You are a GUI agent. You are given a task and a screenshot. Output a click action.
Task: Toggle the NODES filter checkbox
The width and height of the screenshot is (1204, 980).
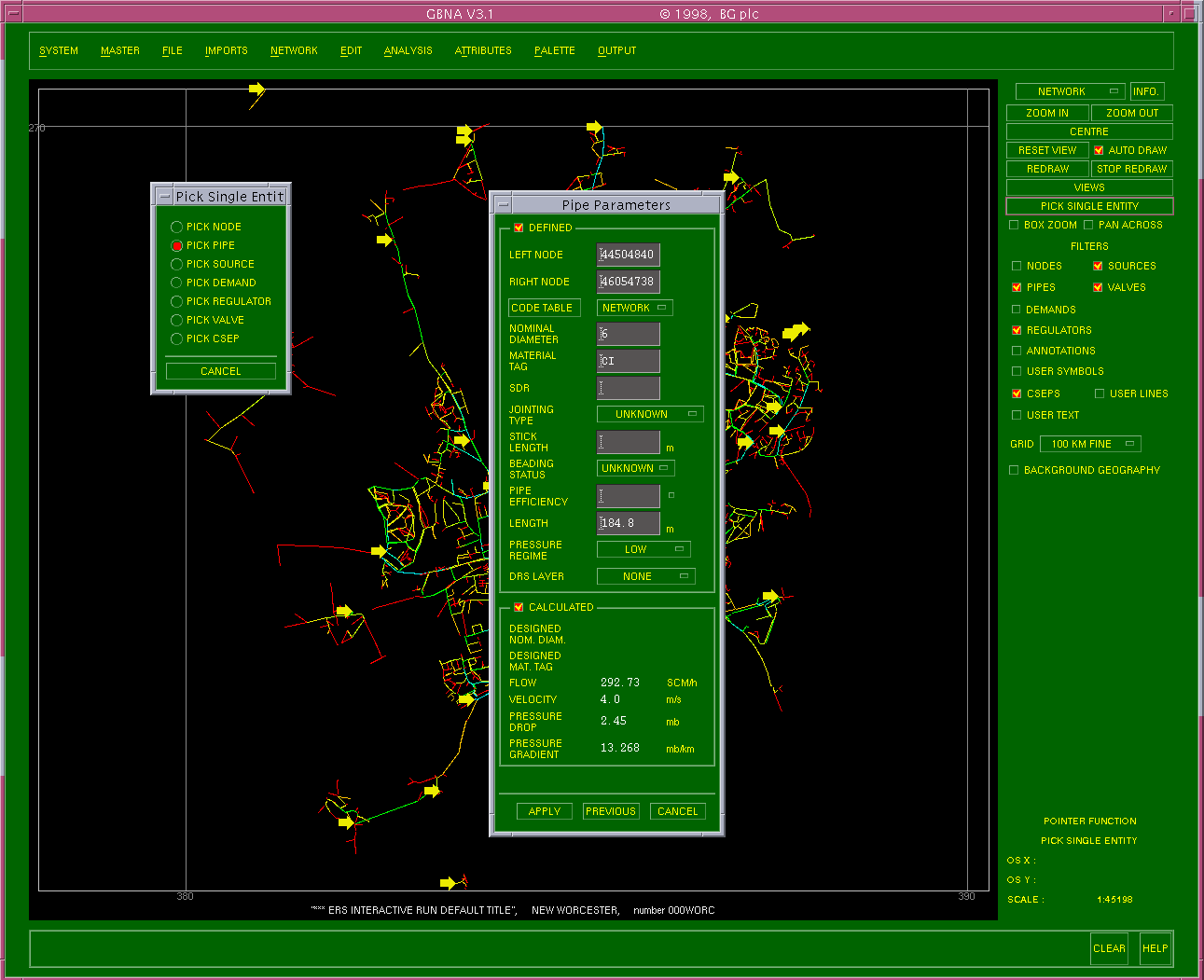(x=1017, y=266)
